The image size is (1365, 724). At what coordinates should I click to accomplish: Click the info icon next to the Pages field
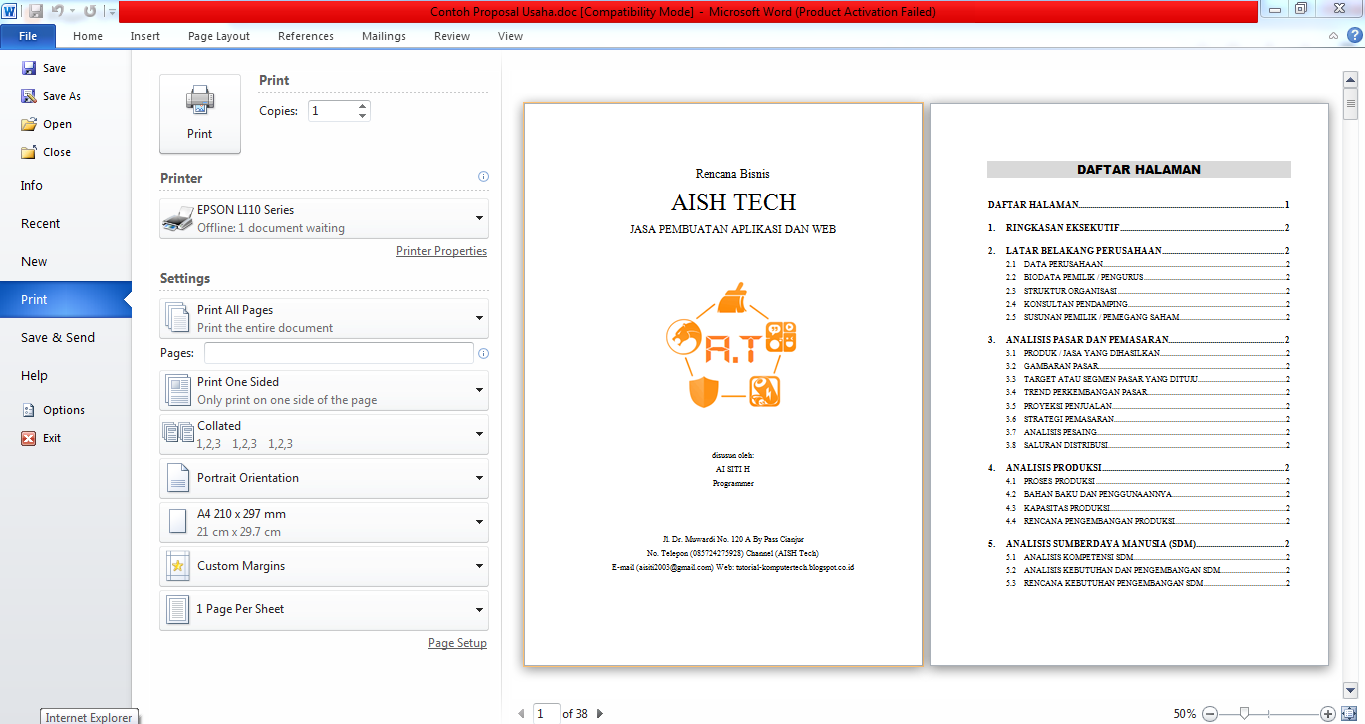pos(483,353)
